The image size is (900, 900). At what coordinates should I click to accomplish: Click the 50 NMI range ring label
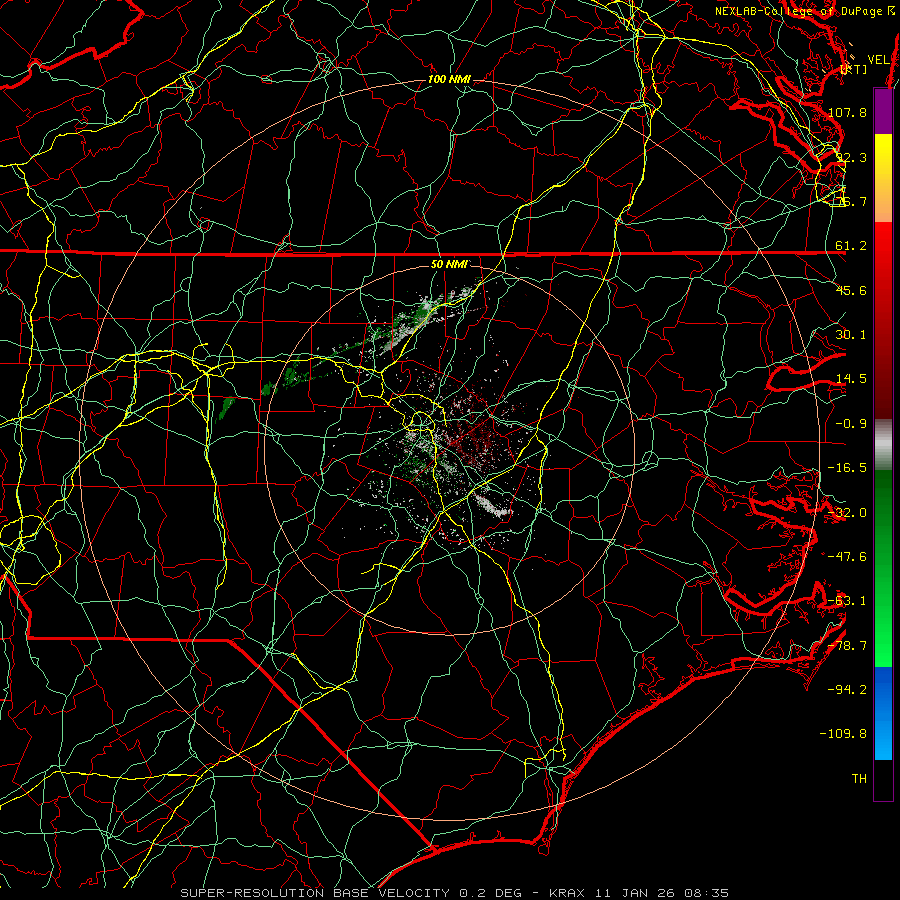(x=449, y=264)
